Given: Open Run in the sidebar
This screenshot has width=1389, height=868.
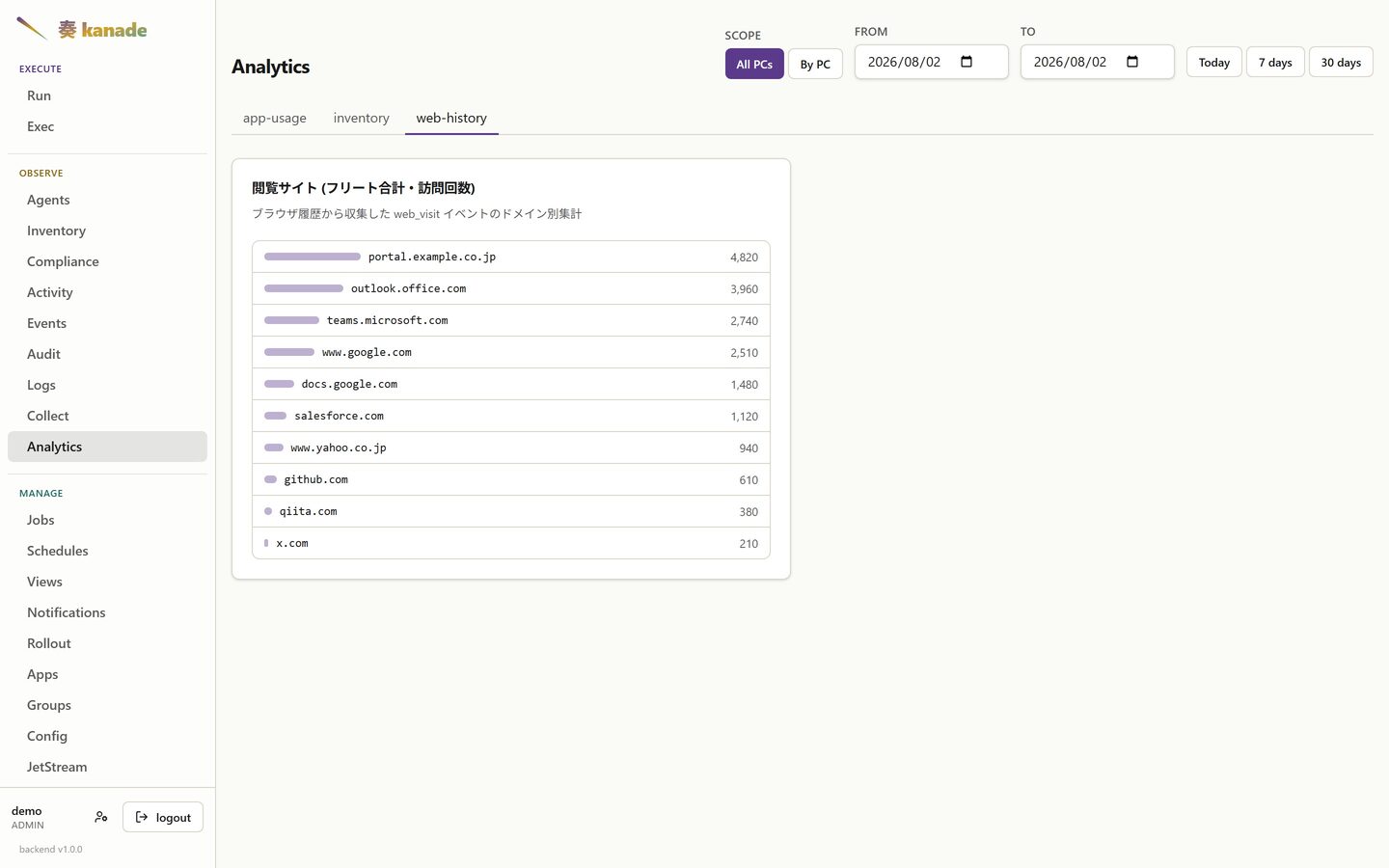Looking at the screenshot, I should tap(107, 95).
